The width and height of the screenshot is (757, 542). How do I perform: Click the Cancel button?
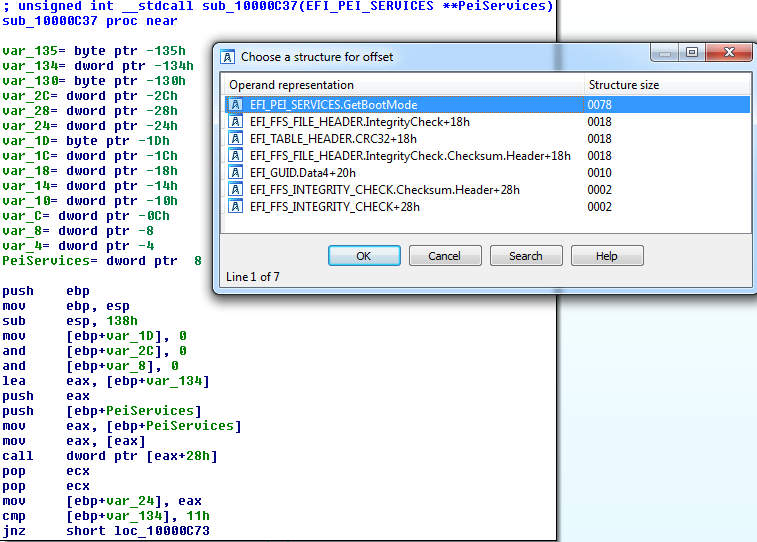click(445, 256)
